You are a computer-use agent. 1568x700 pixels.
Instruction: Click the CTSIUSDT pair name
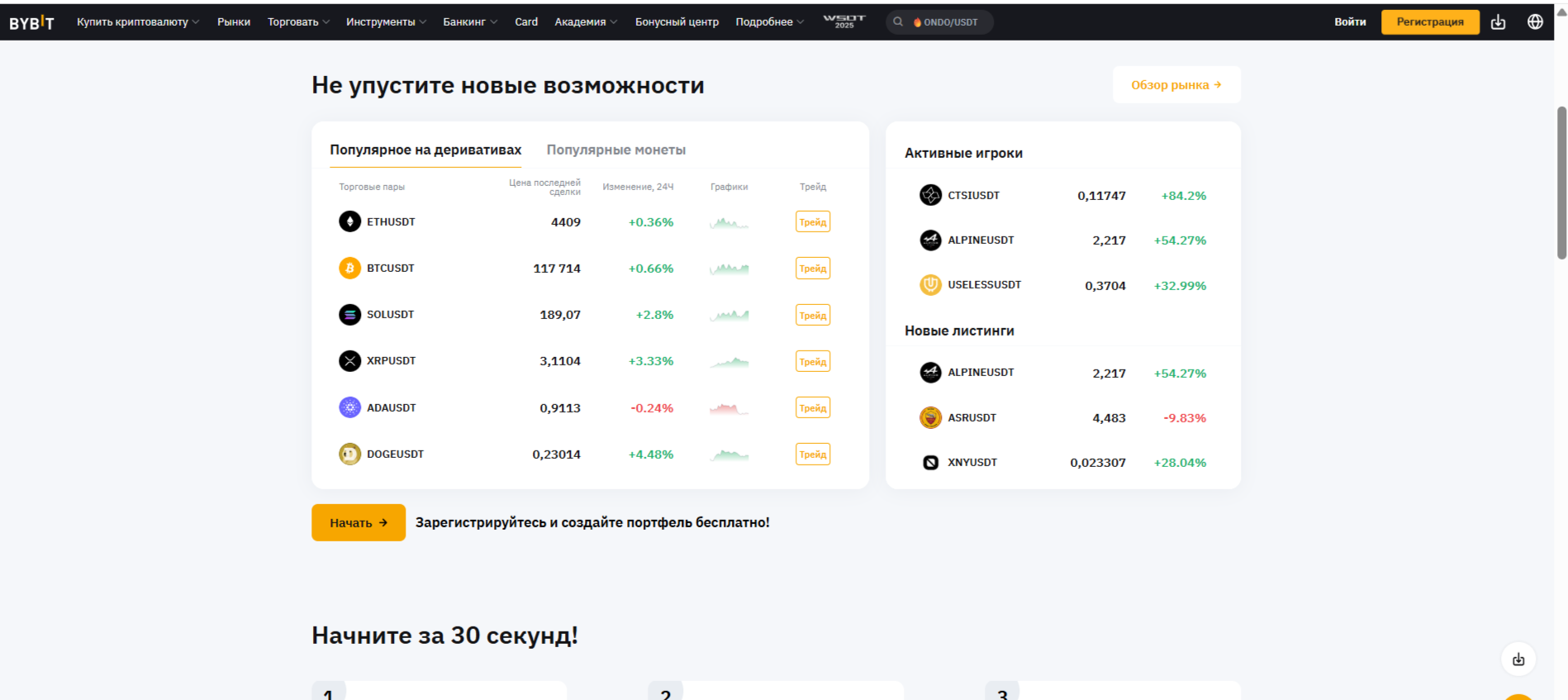click(x=973, y=195)
